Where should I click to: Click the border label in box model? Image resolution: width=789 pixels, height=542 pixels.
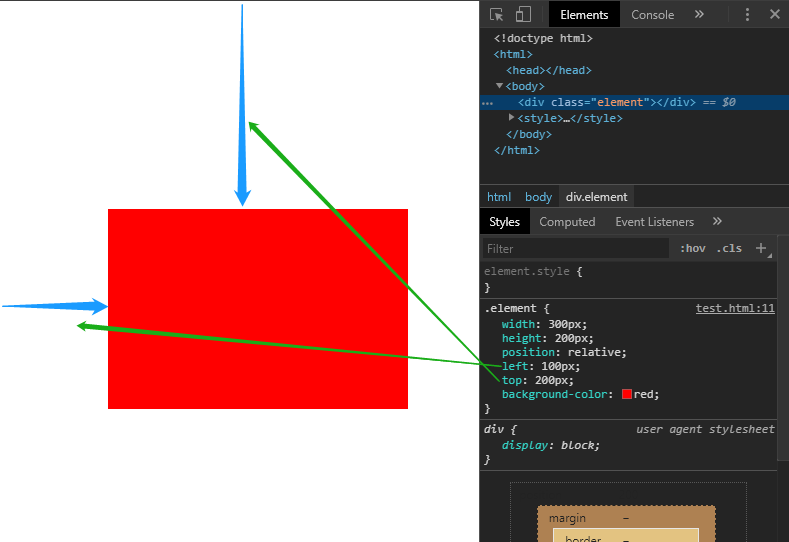click(x=583, y=539)
